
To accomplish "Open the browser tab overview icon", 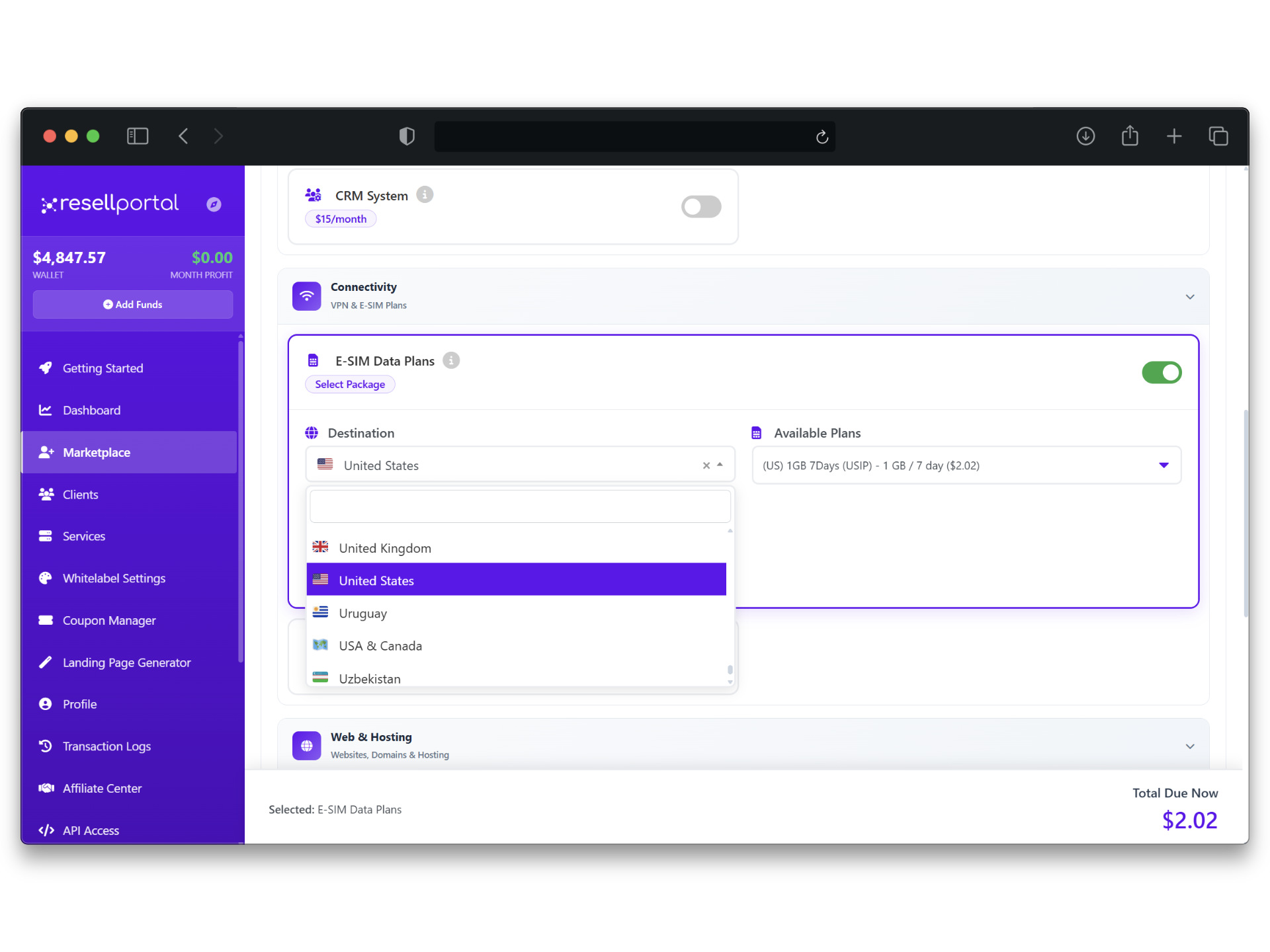I will (1218, 136).
